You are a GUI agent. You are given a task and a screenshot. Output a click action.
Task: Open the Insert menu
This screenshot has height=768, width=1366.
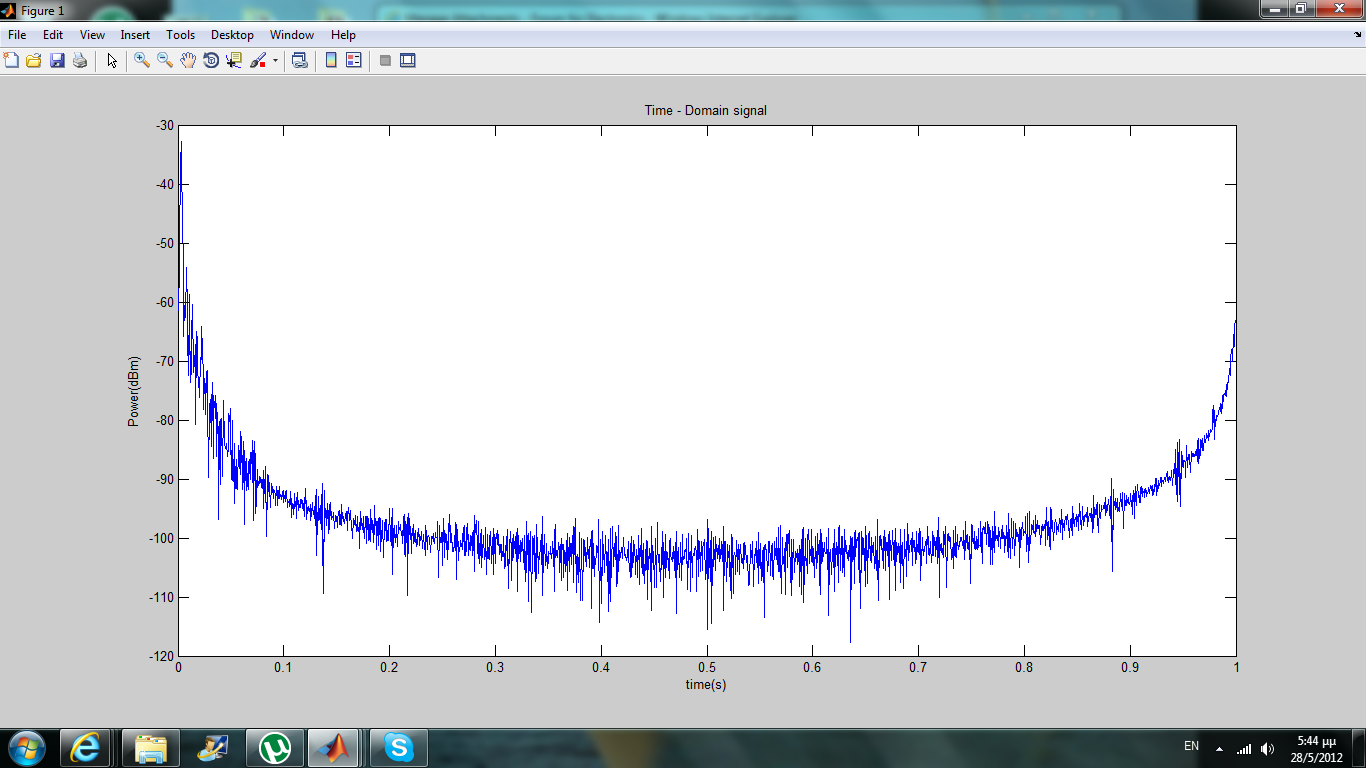pos(135,35)
